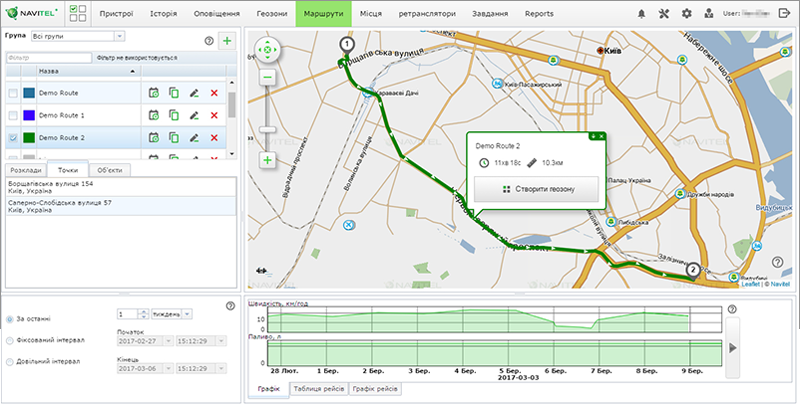Open the Всі групи group dropdown
800x406 pixels.
(78, 36)
